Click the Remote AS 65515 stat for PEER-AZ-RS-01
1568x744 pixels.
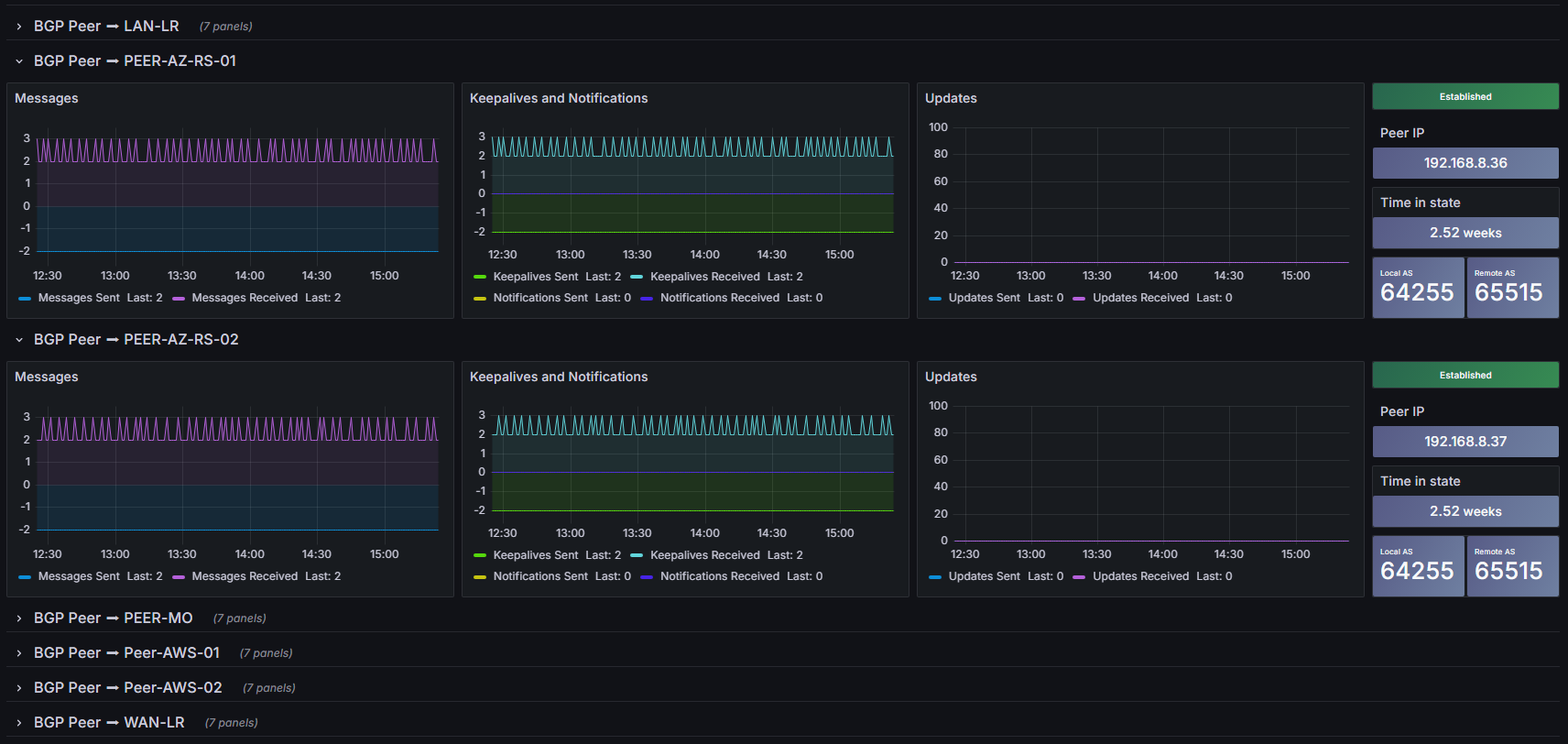coord(1512,288)
